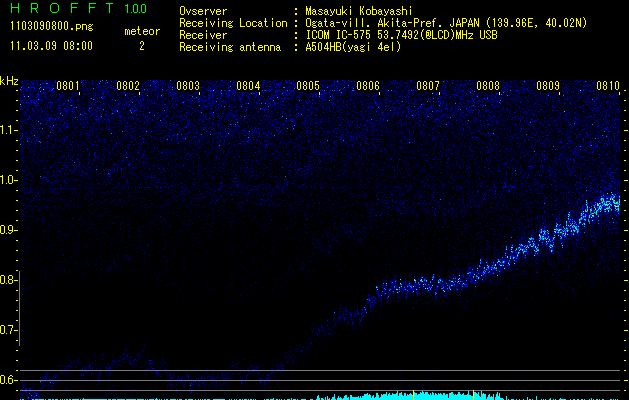Click the meteor count value 2

tap(142, 46)
